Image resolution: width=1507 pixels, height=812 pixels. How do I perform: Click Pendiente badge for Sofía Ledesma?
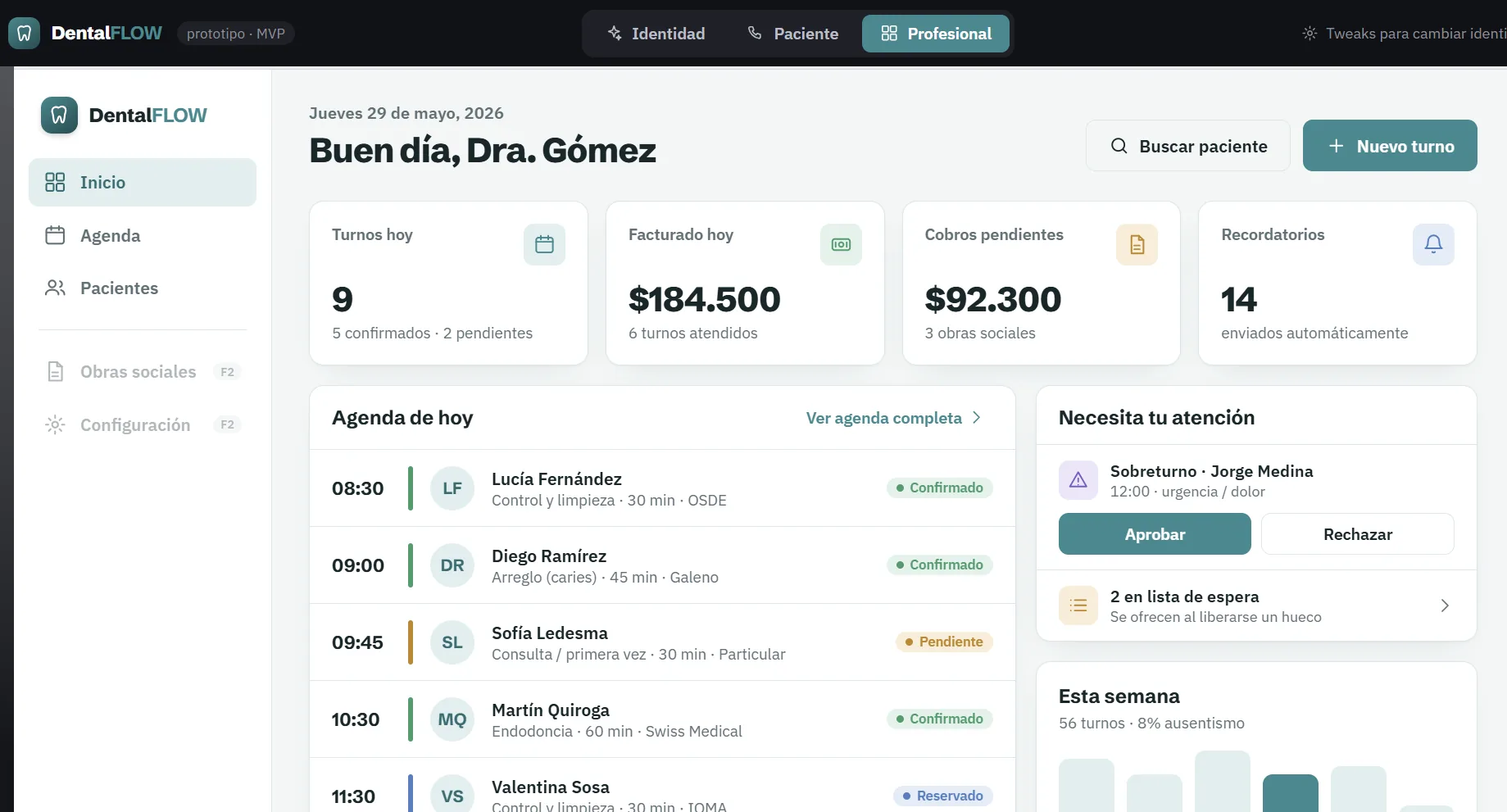(x=944, y=642)
